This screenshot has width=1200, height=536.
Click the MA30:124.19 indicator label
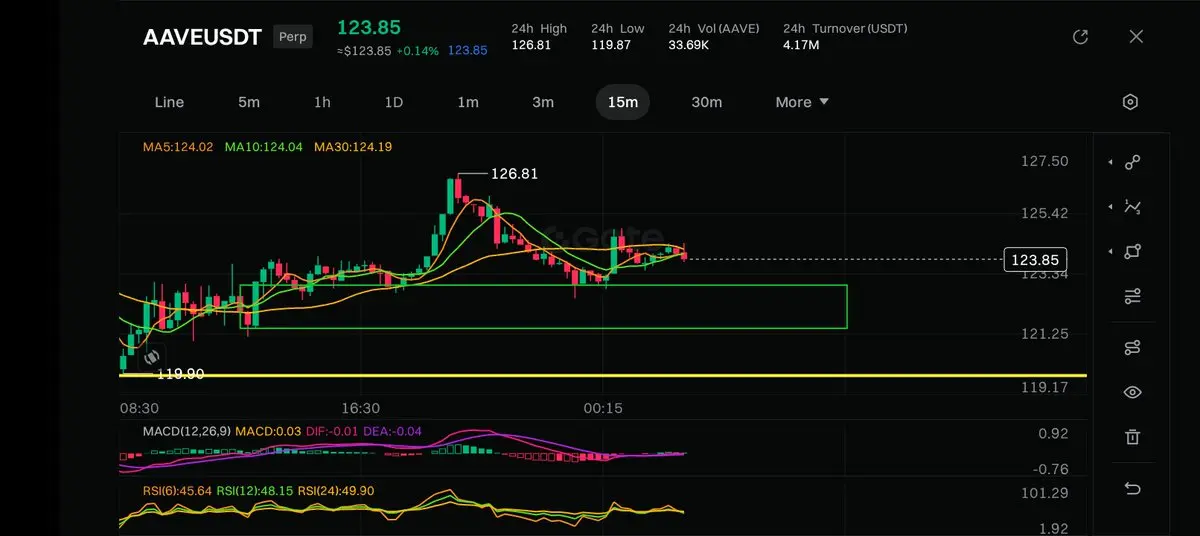[x=353, y=147]
